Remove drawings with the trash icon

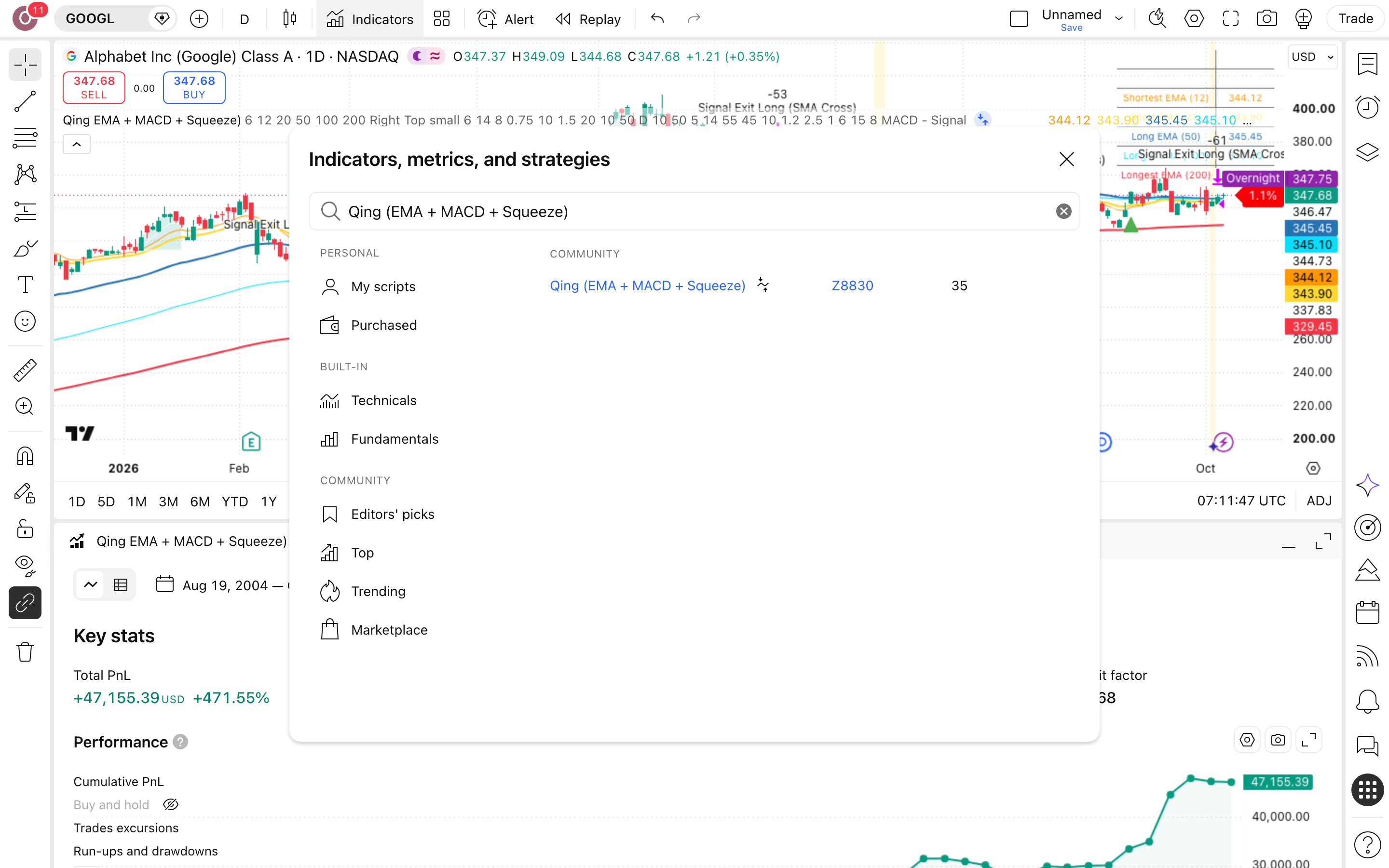(x=25, y=652)
